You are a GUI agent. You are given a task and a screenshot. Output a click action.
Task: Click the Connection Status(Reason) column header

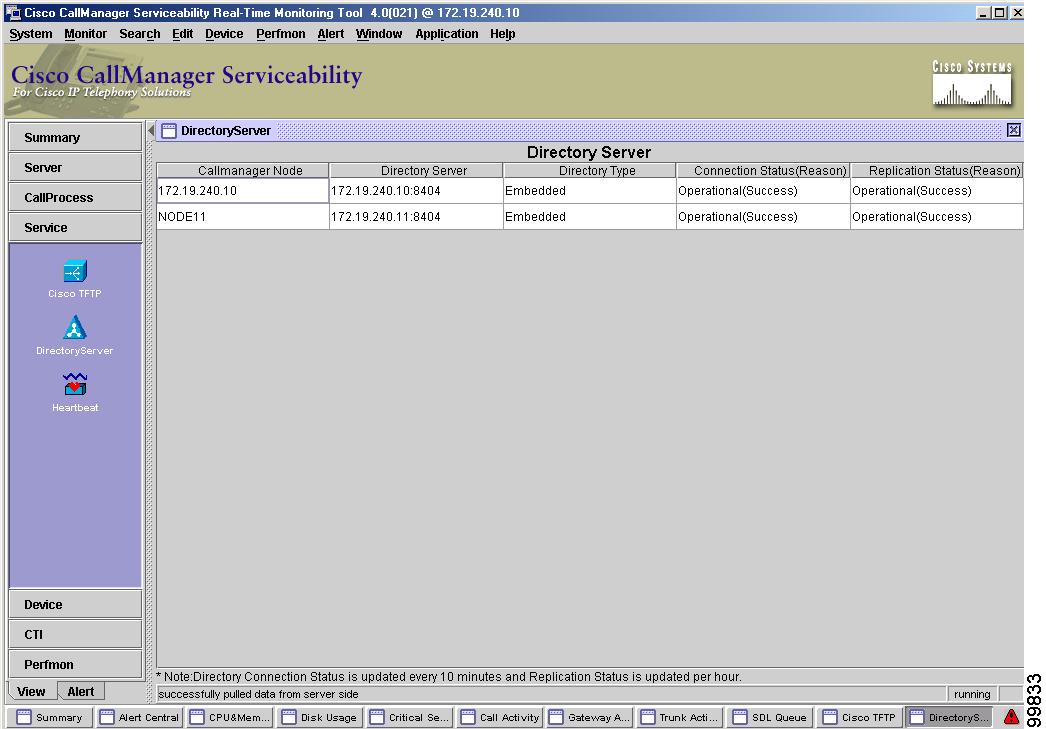[763, 171]
